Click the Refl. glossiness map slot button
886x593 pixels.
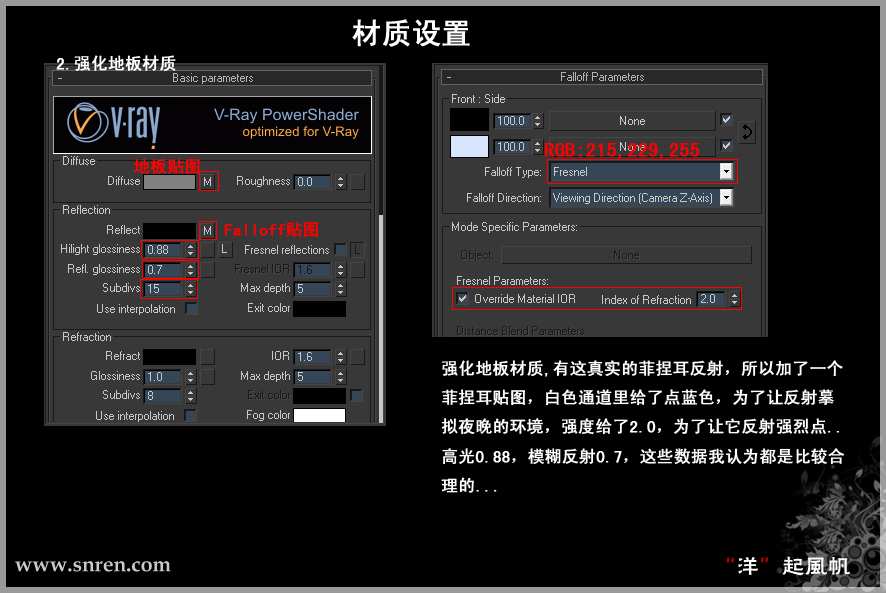(208, 270)
